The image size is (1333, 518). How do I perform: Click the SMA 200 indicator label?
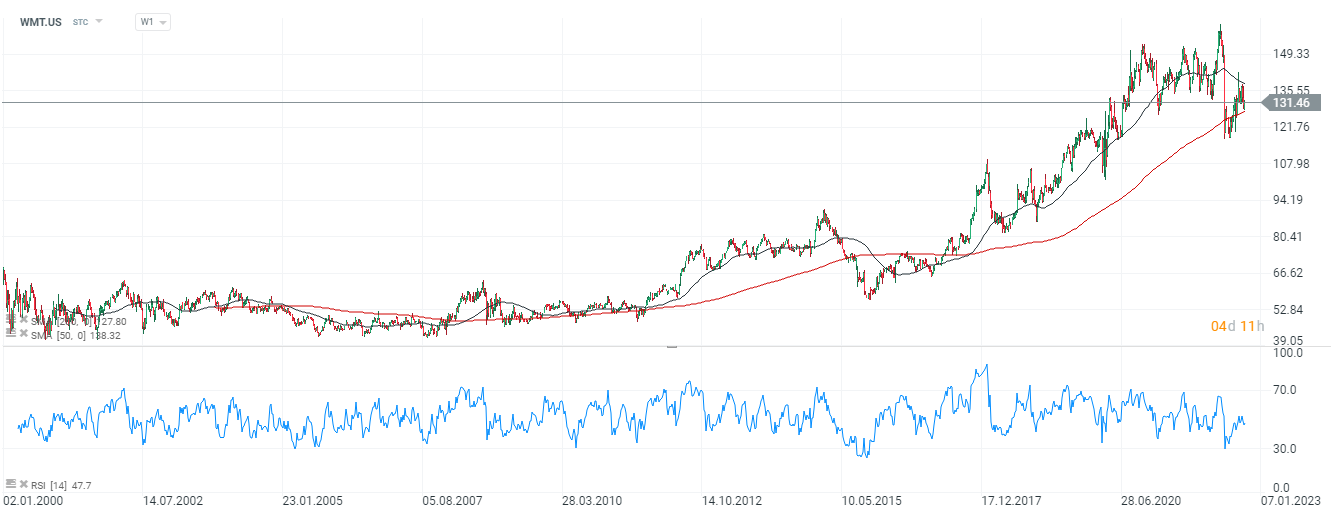click(x=70, y=321)
